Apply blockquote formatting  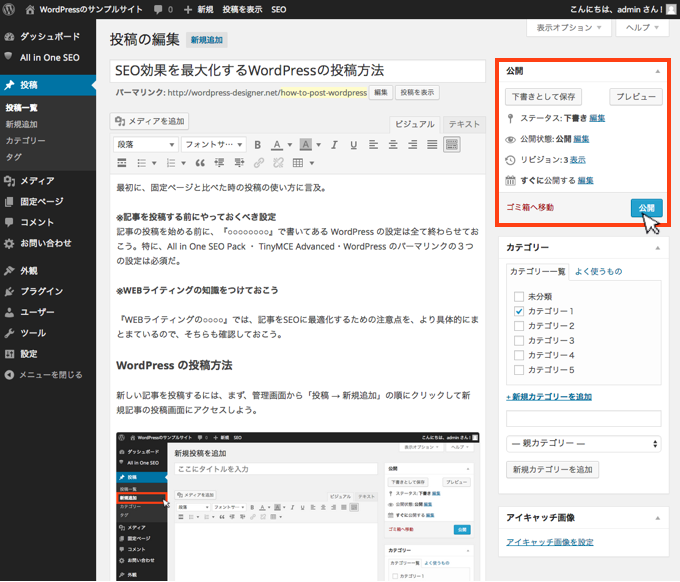(200, 163)
